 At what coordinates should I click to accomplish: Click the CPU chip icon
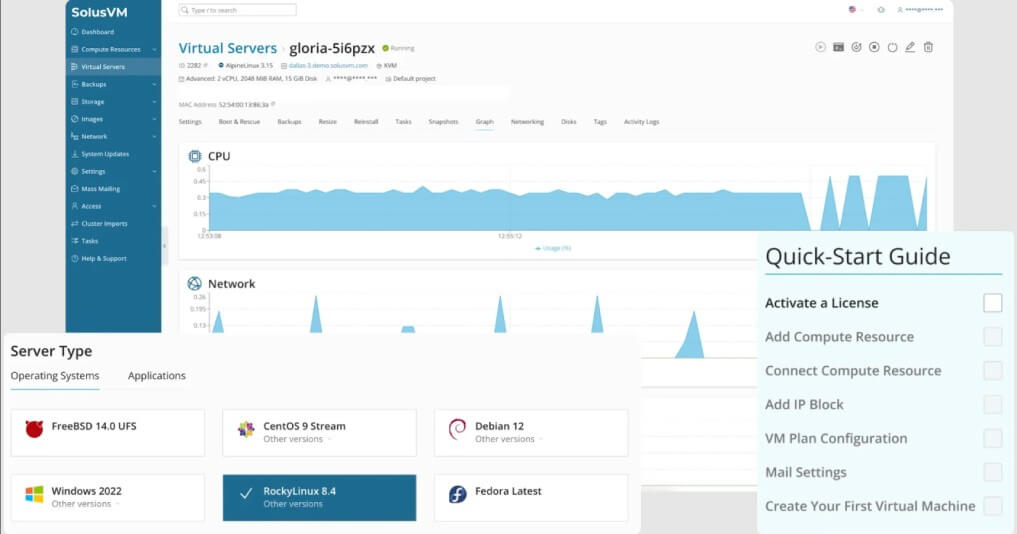click(195, 156)
